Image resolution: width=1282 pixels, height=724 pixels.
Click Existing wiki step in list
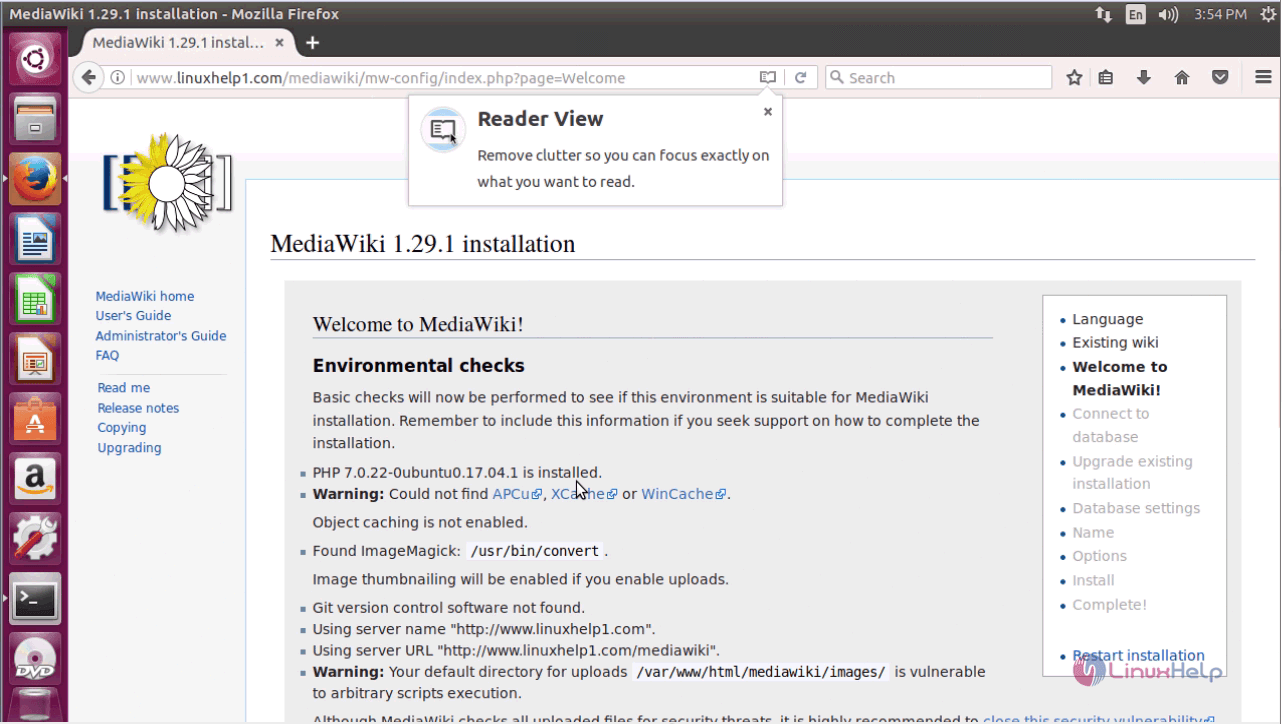point(1115,342)
